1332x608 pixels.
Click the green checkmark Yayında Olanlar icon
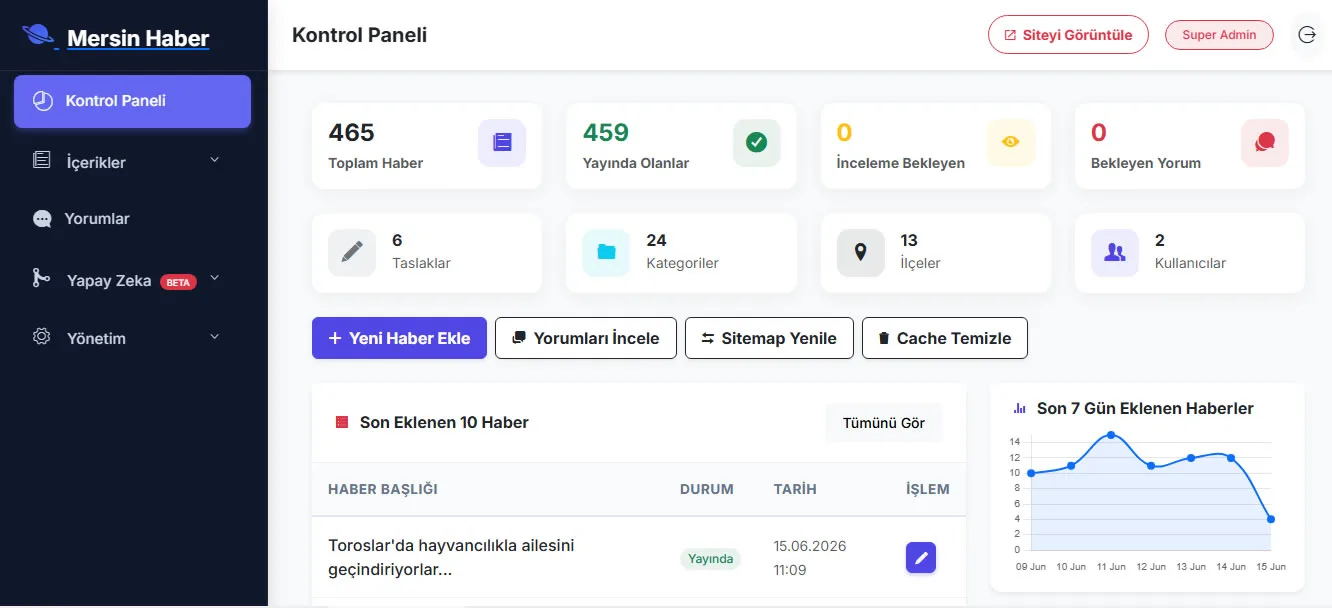[757, 143]
